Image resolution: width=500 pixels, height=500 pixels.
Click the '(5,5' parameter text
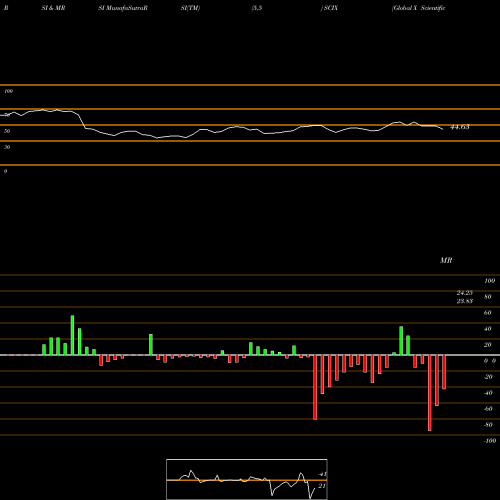pyautogui.click(x=257, y=8)
